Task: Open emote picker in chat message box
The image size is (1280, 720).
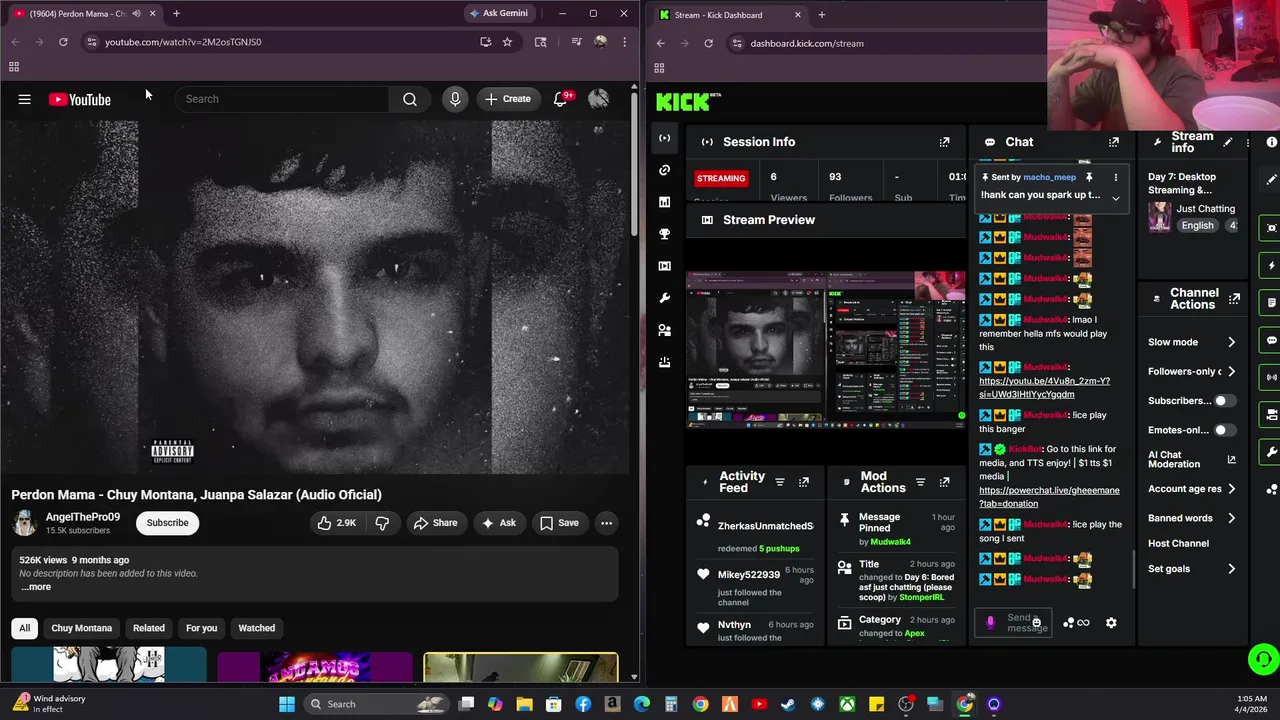Action: (1036, 623)
